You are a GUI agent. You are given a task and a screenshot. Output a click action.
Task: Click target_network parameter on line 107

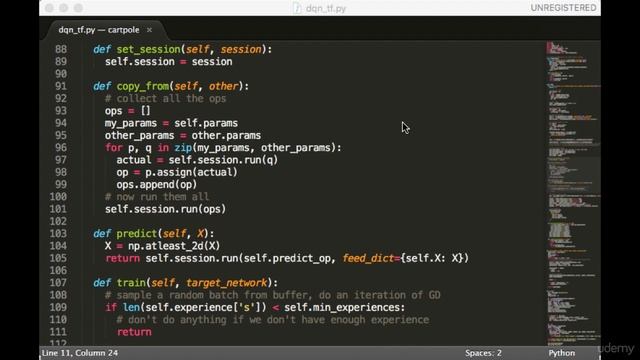click(x=227, y=282)
